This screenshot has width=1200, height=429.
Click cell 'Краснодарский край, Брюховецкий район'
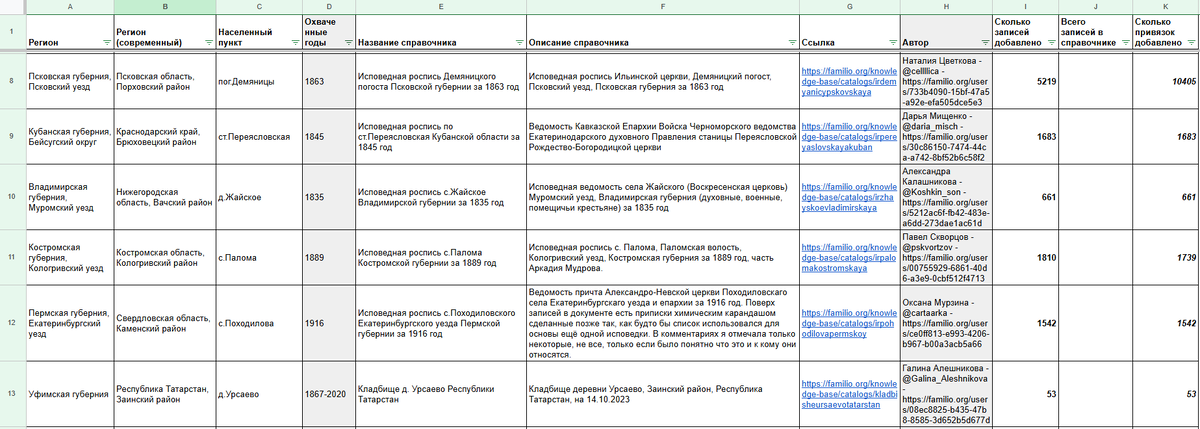pyautogui.click(x=164, y=136)
